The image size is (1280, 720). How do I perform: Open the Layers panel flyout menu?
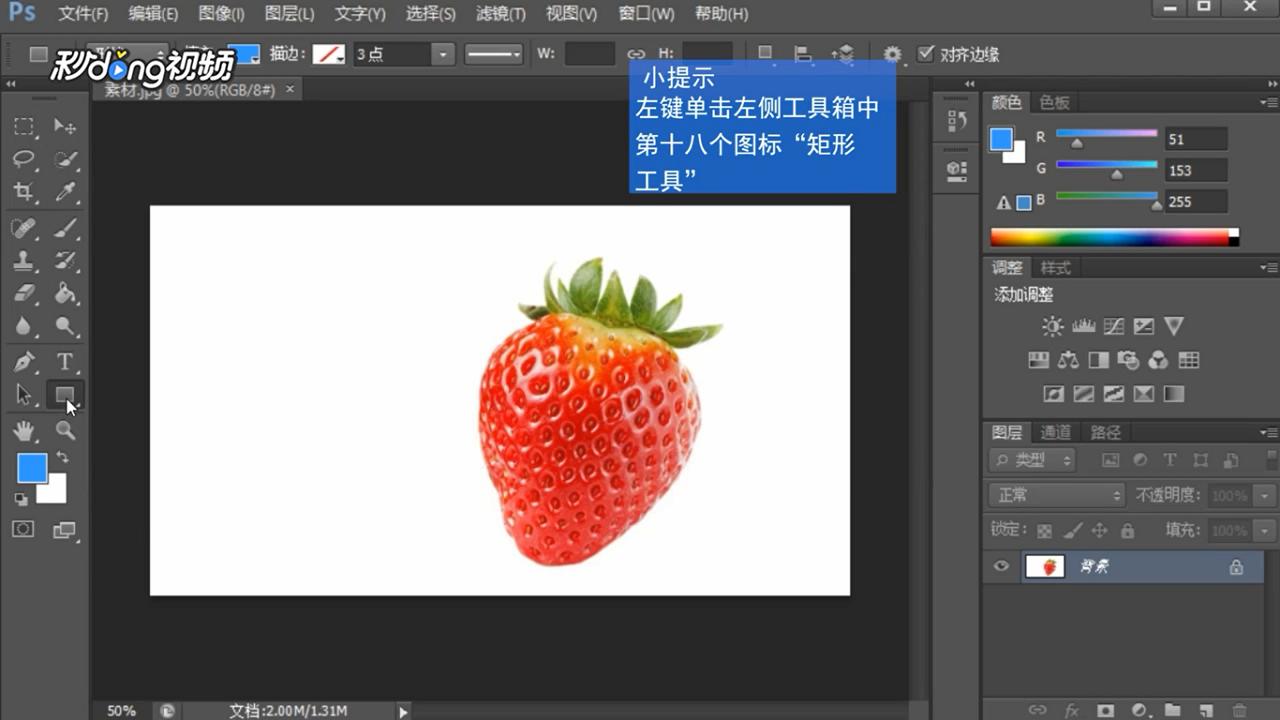(x=1268, y=432)
